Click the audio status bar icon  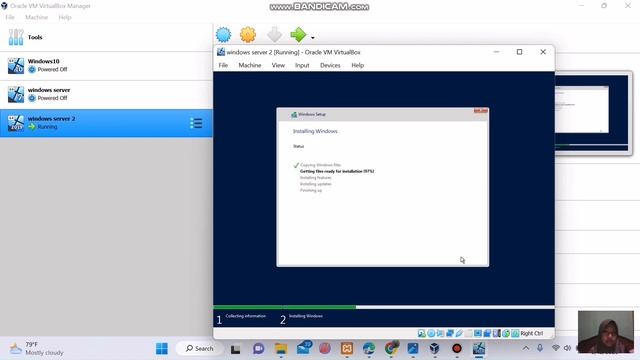[x=440, y=333]
